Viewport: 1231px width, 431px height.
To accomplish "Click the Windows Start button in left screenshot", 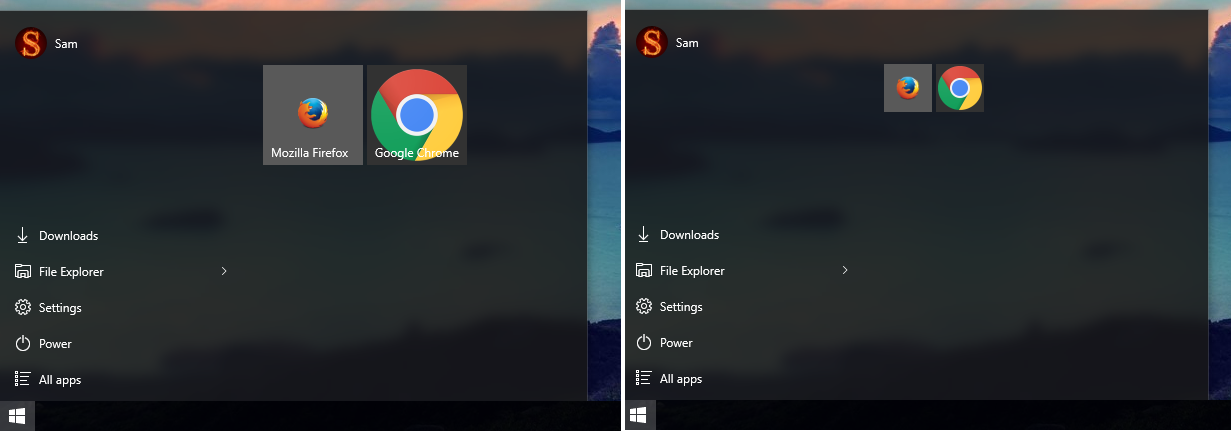I will click(x=17, y=415).
